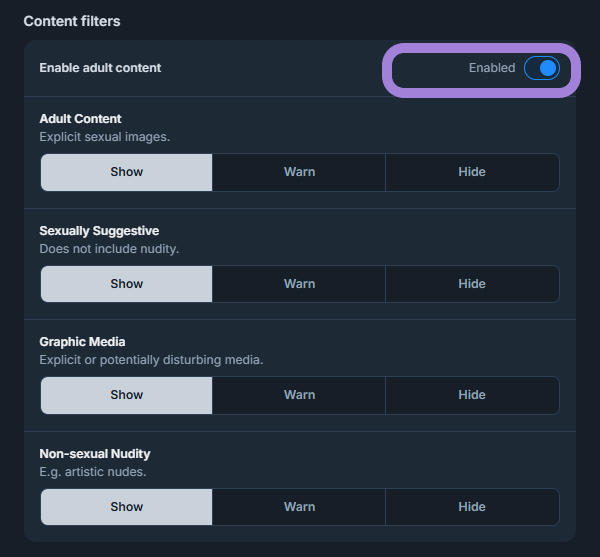The height and width of the screenshot is (557, 600).
Task: Click the Graphic Media section title
Action: click(82, 342)
